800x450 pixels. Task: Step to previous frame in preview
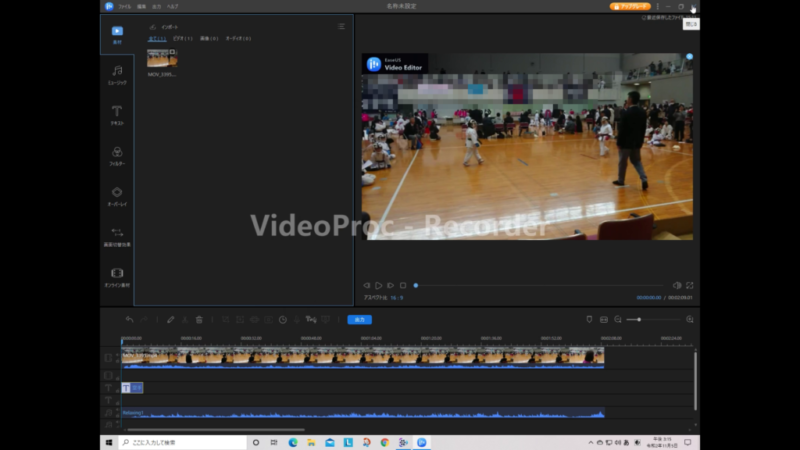tap(366, 285)
